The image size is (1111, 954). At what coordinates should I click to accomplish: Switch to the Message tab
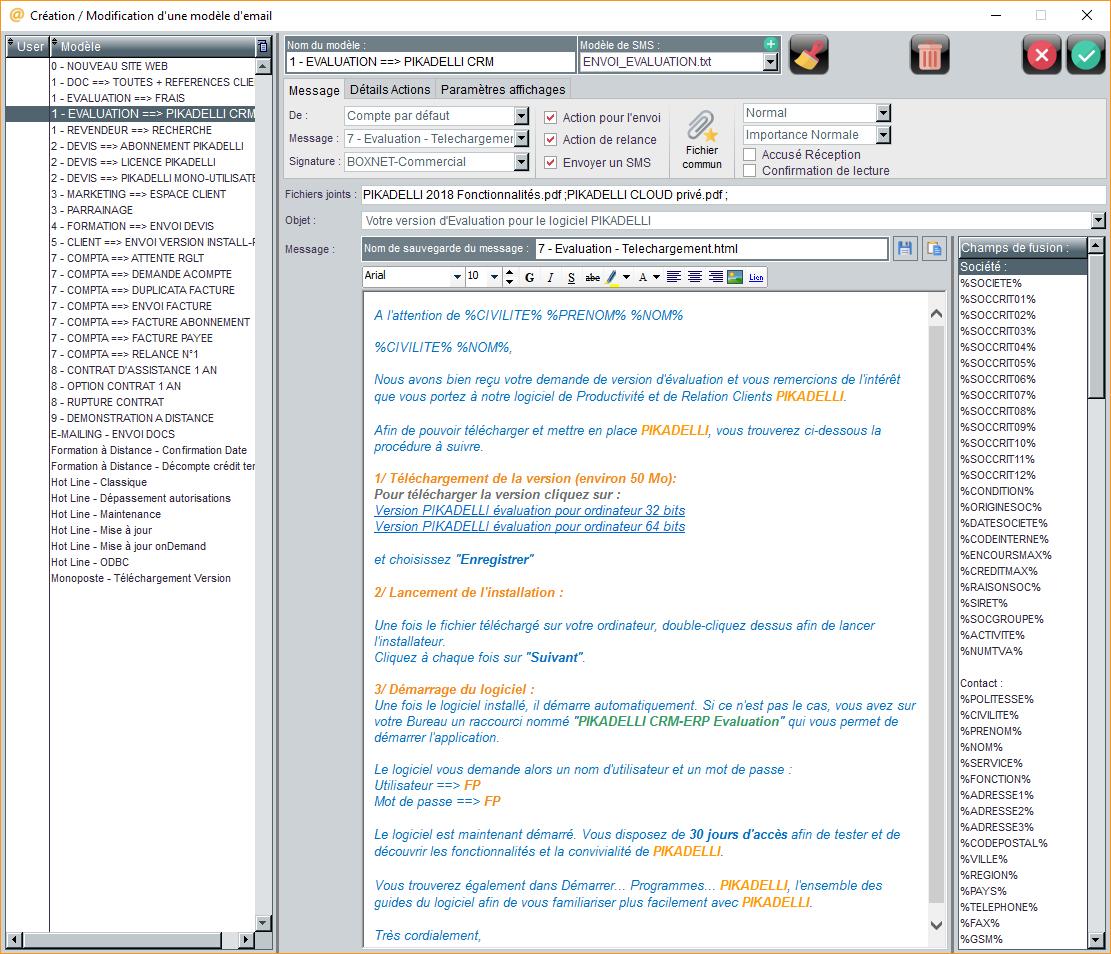pyautogui.click(x=314, y=90)
